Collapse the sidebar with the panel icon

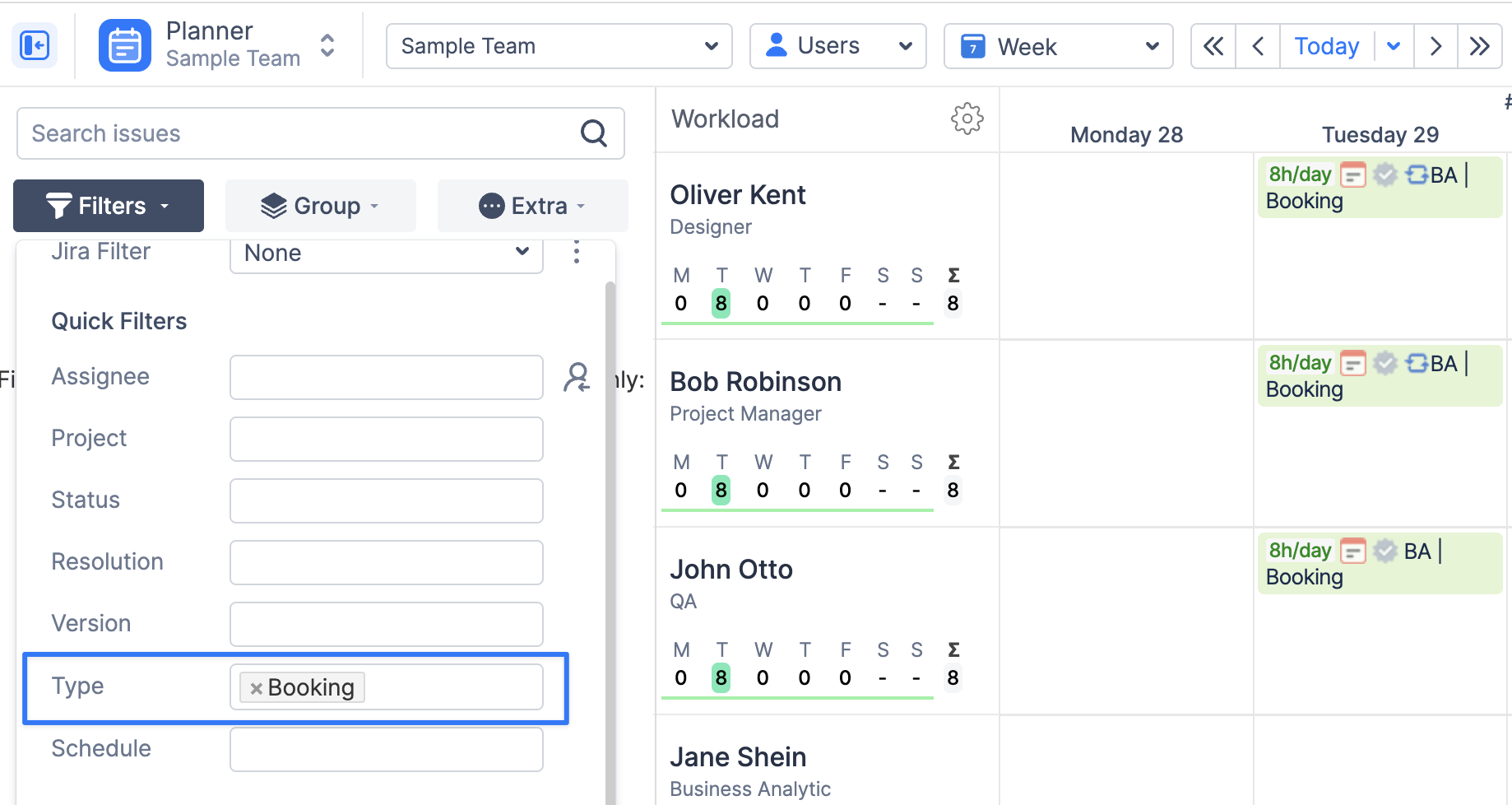pos(35,45)
